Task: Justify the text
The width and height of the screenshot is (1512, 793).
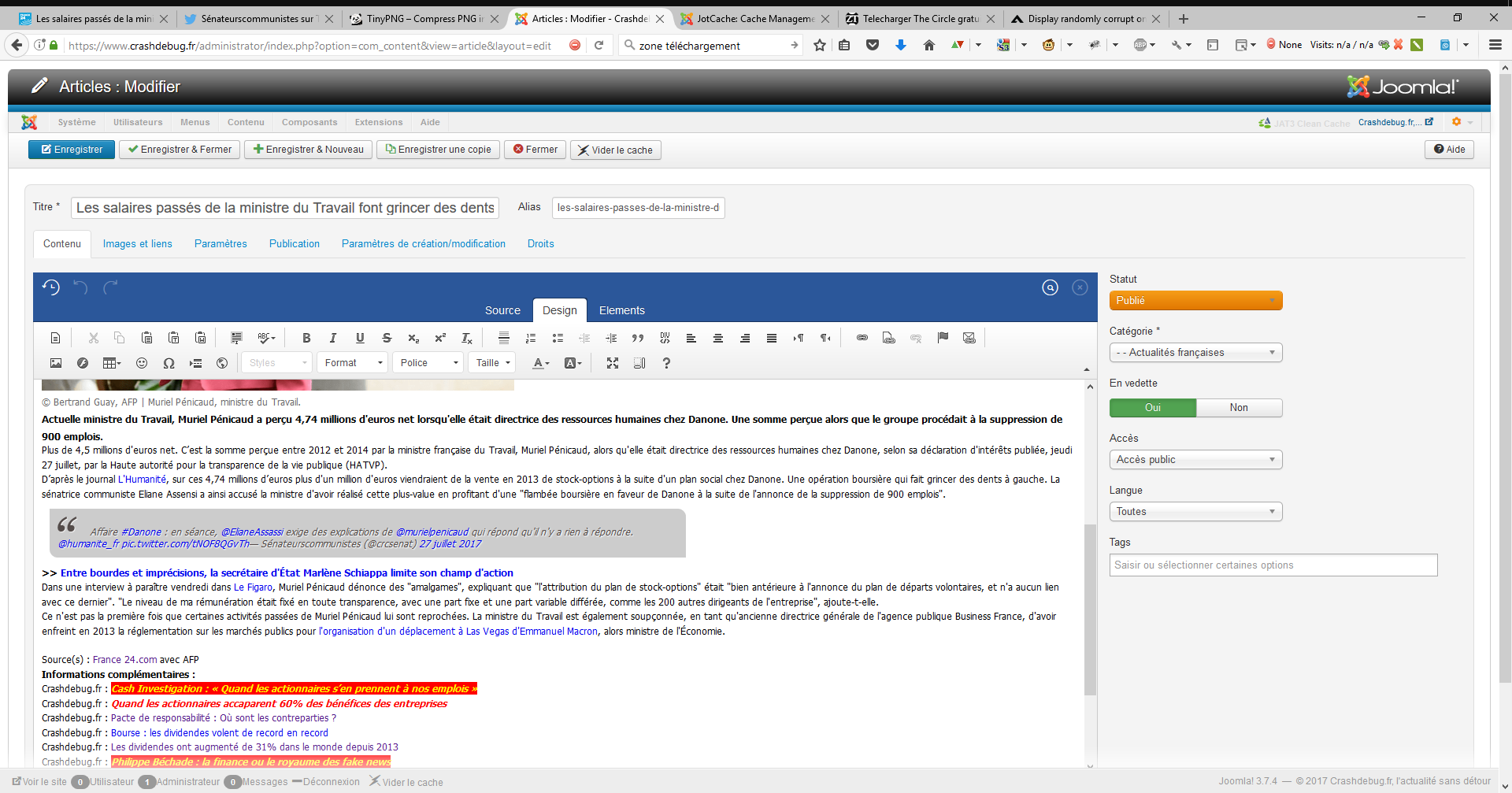Action: pos(772,338)
